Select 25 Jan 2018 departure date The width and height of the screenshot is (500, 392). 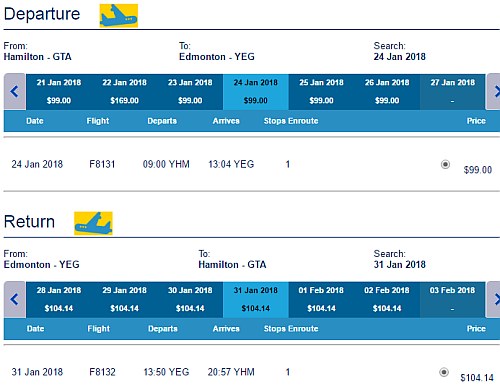point(321,92)
